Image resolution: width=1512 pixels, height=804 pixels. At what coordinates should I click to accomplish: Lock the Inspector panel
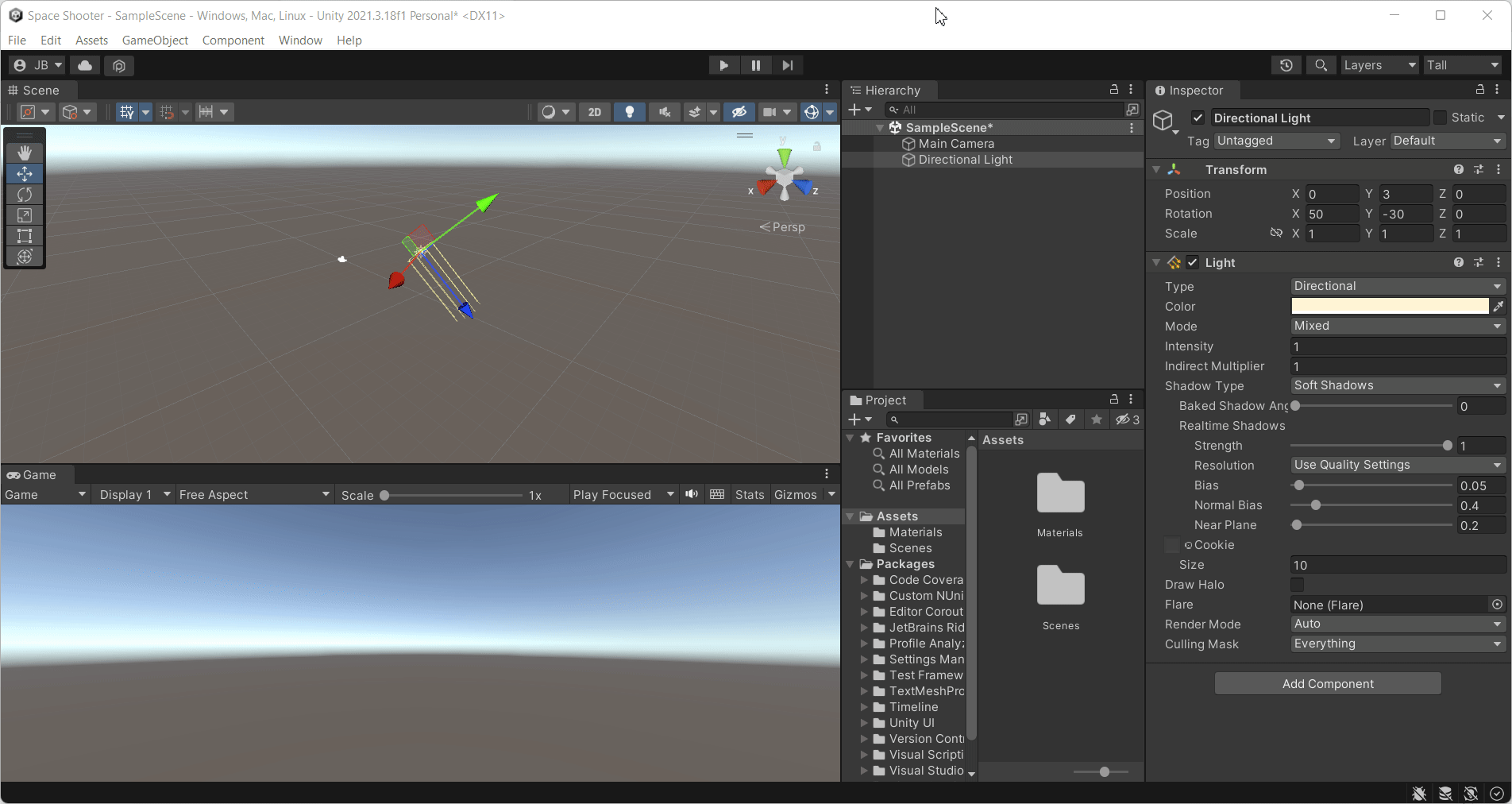(1480, 90)
